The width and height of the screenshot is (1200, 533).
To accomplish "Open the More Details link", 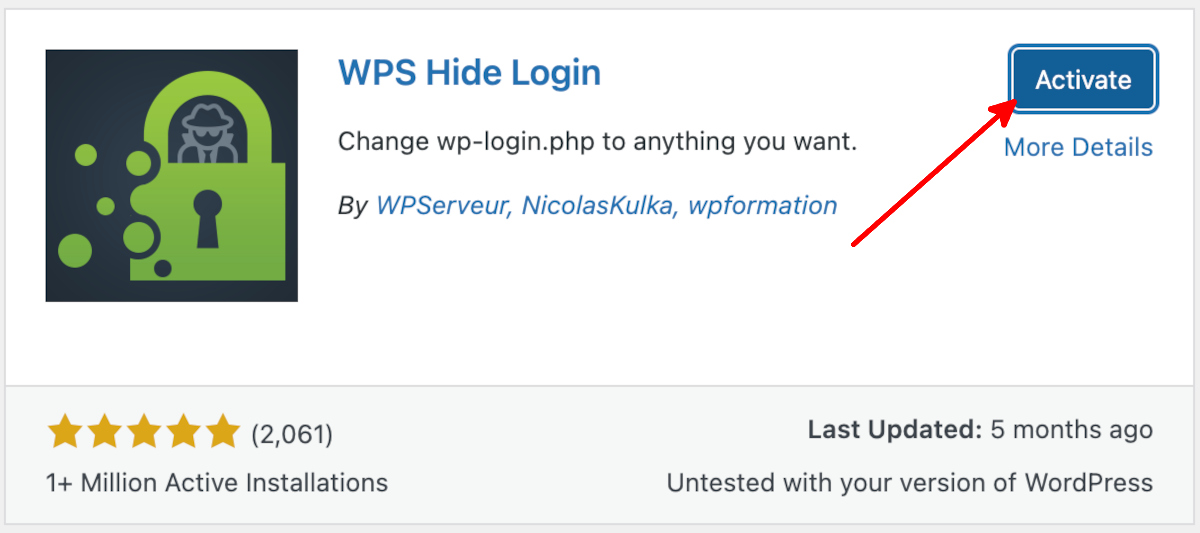I will tap(1078, 147).
